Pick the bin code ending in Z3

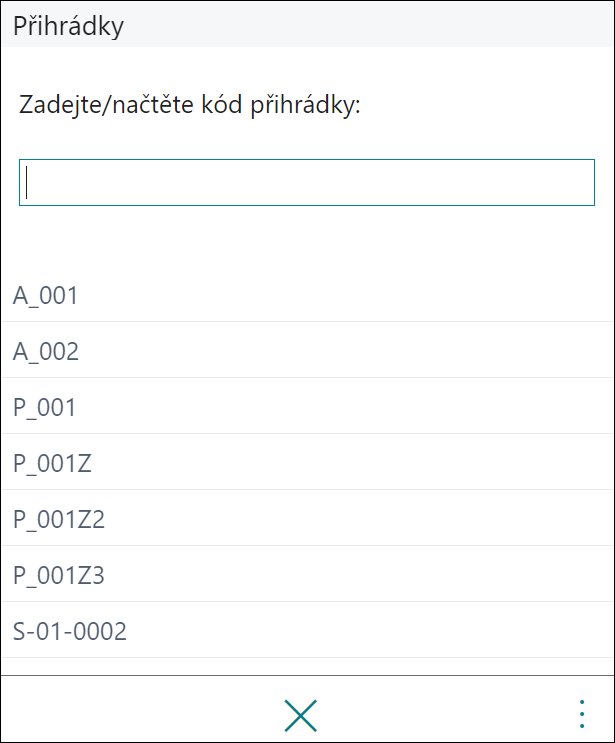307,574
